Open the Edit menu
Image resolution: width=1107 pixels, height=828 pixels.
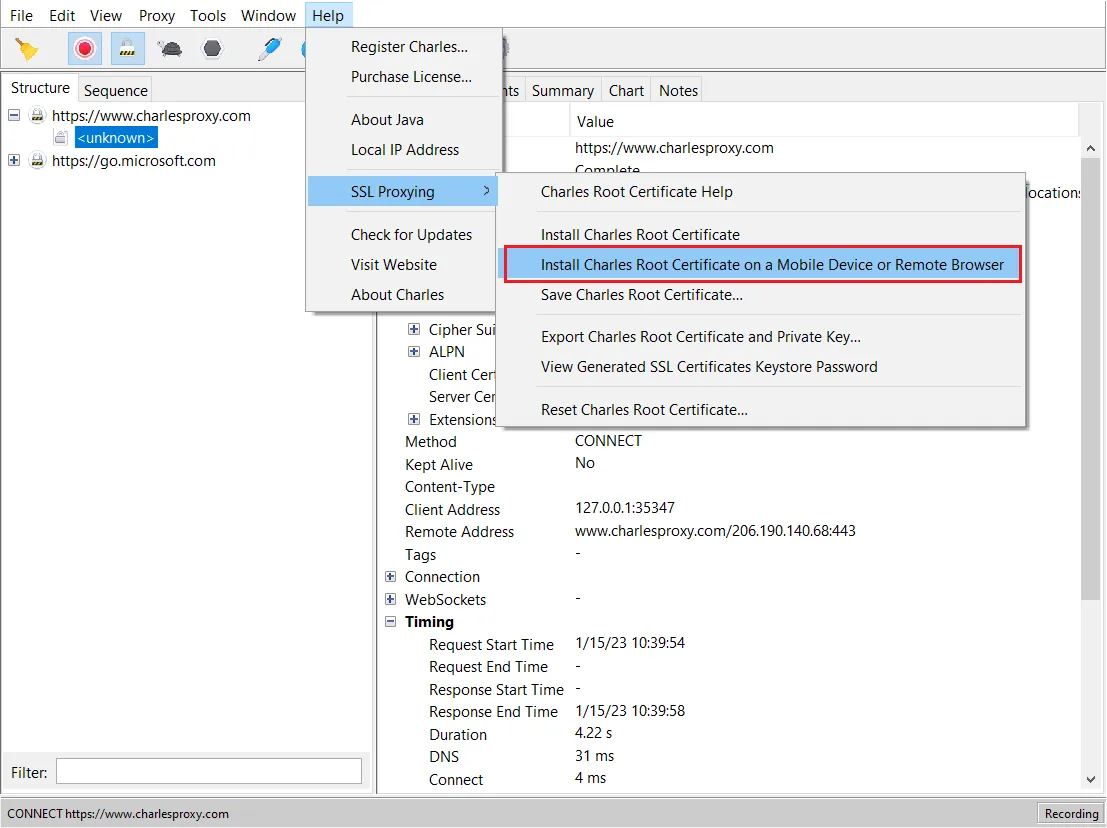click(x=62, y=16)
